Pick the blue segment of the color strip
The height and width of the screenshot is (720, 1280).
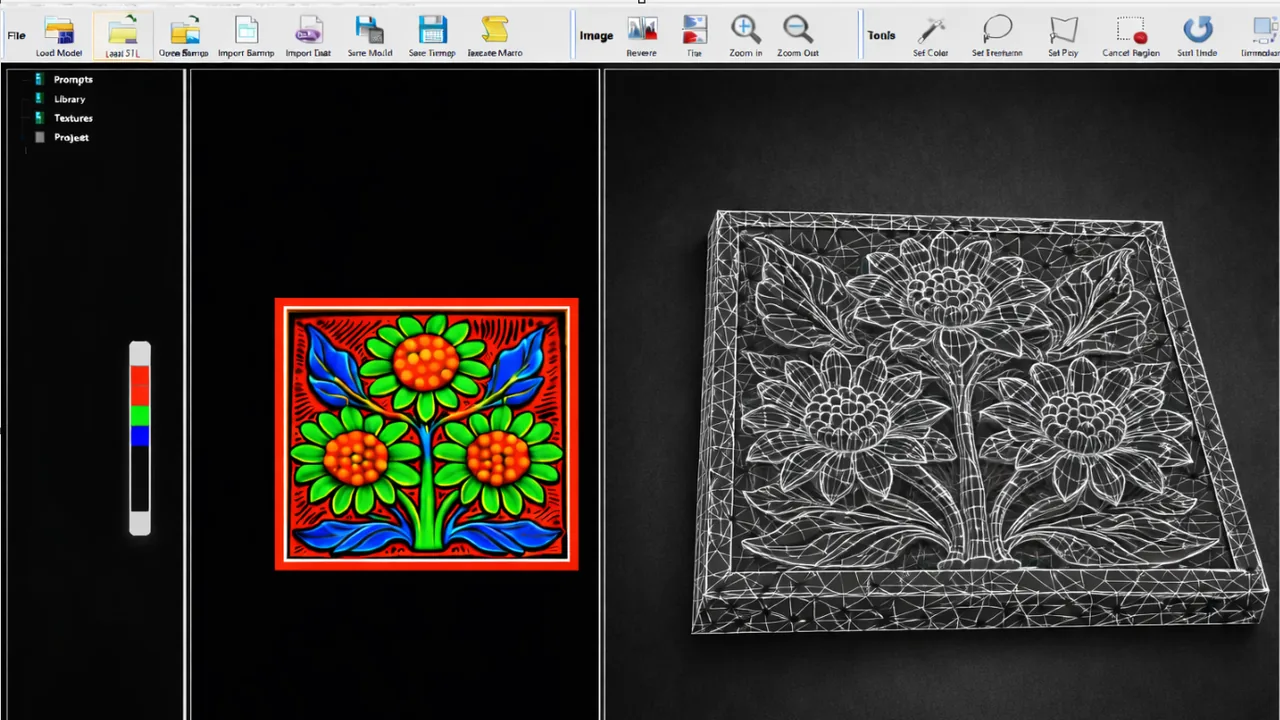140,436
